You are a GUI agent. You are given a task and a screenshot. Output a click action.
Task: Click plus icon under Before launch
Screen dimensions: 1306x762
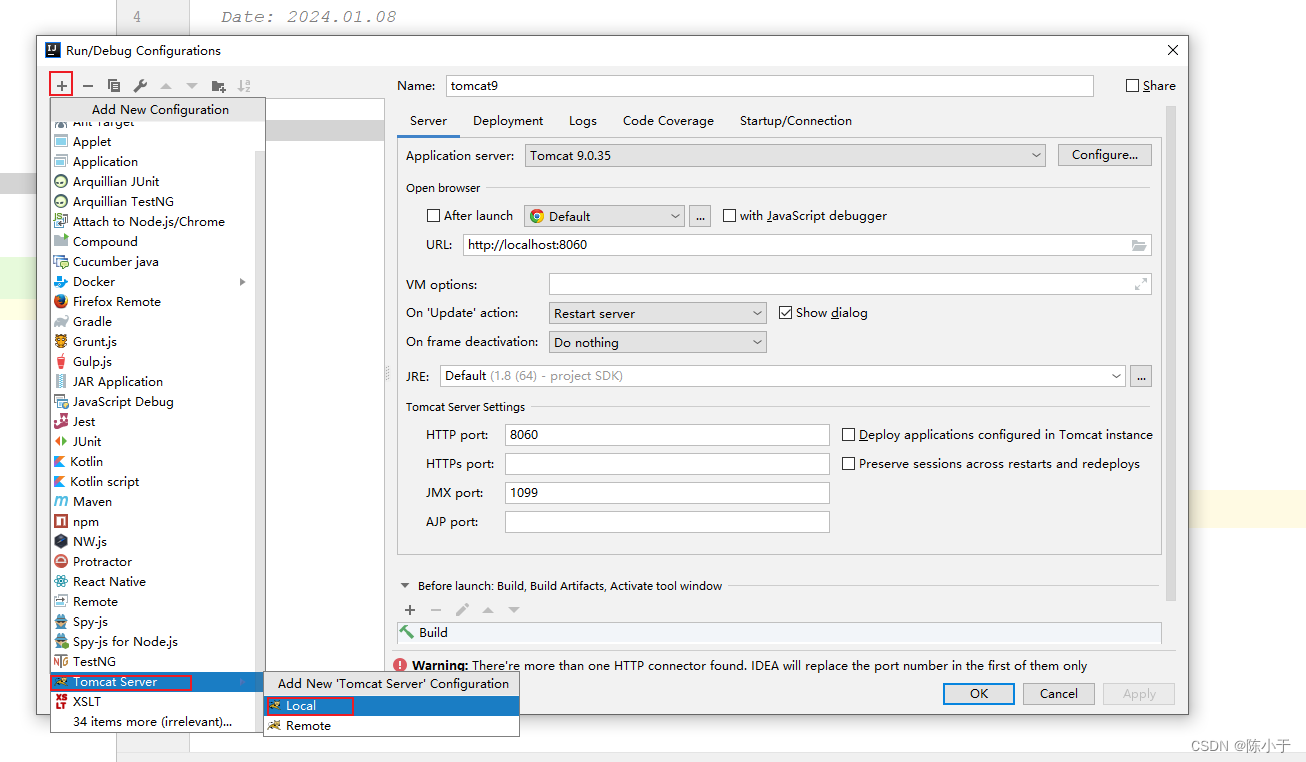point(410,610)
